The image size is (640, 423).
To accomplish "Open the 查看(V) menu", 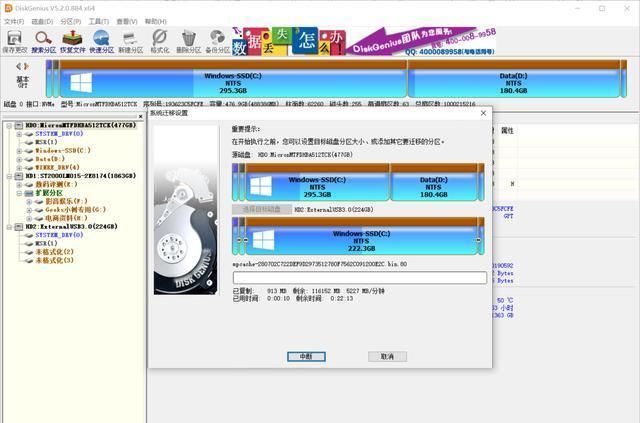I will click(x=127, y=21).
